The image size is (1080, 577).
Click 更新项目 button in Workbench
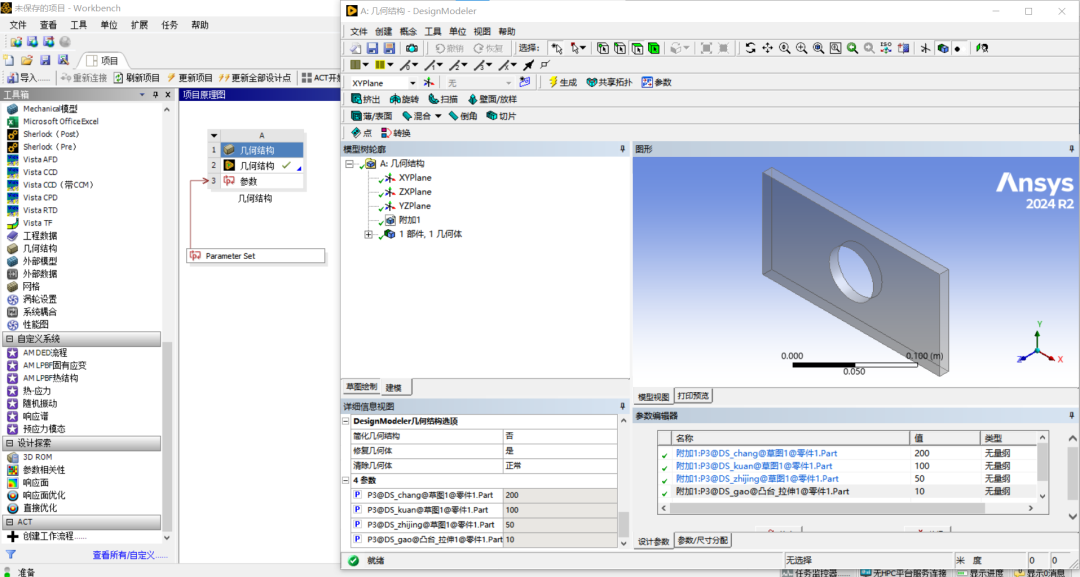click(190, 78)
